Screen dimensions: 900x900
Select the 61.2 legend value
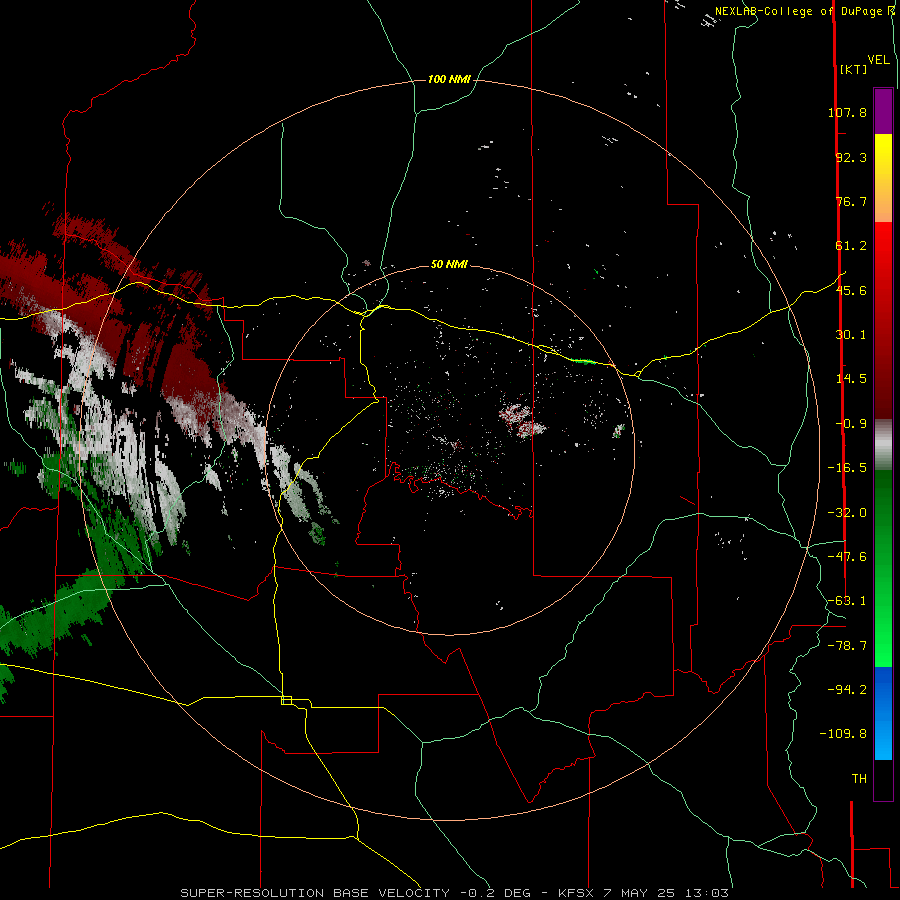point(851,246)
